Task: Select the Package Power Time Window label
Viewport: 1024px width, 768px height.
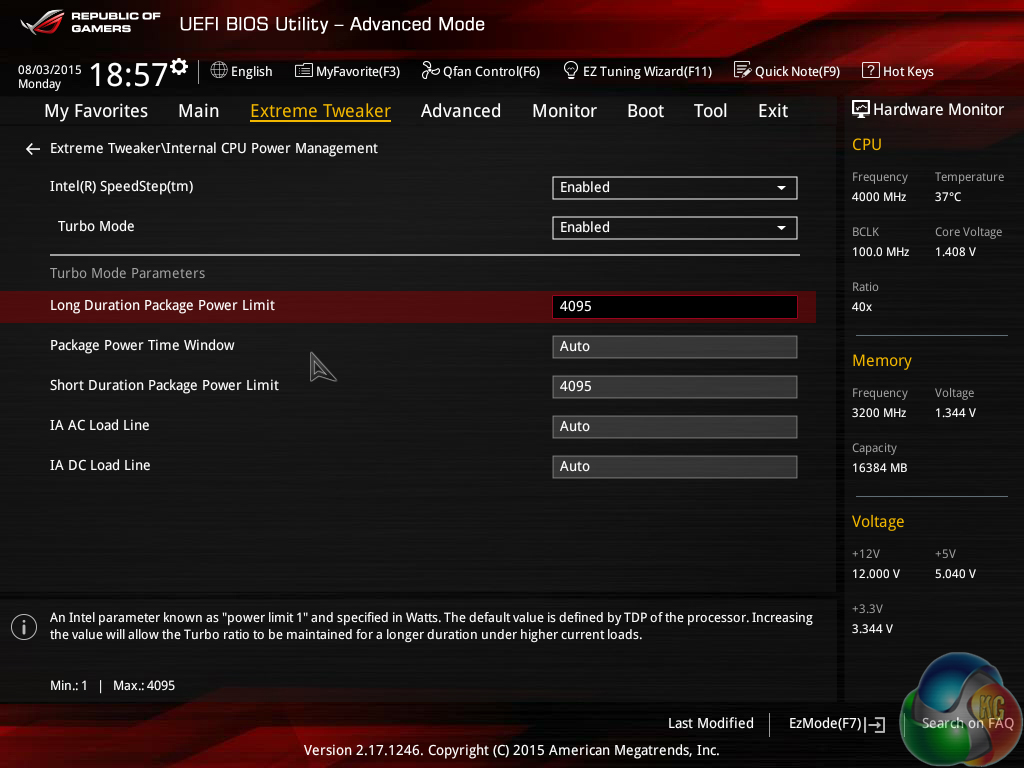Action: (x=142, y=345)
